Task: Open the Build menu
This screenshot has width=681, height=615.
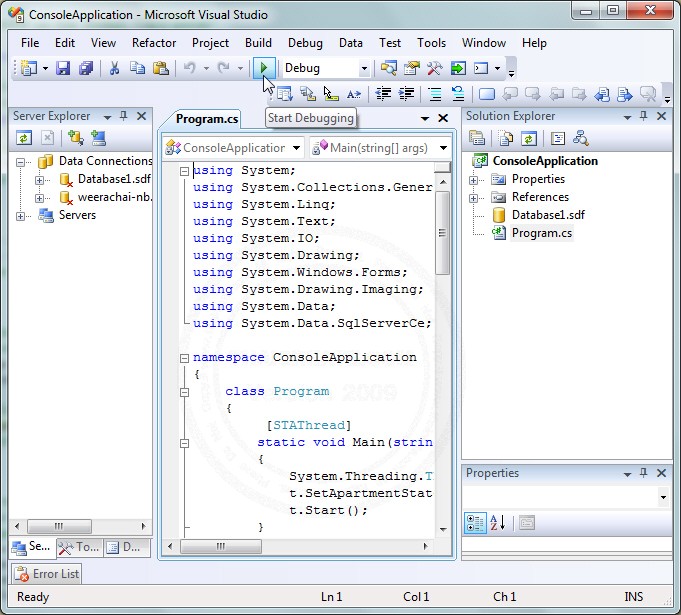Action: click(x=258, y=43)
